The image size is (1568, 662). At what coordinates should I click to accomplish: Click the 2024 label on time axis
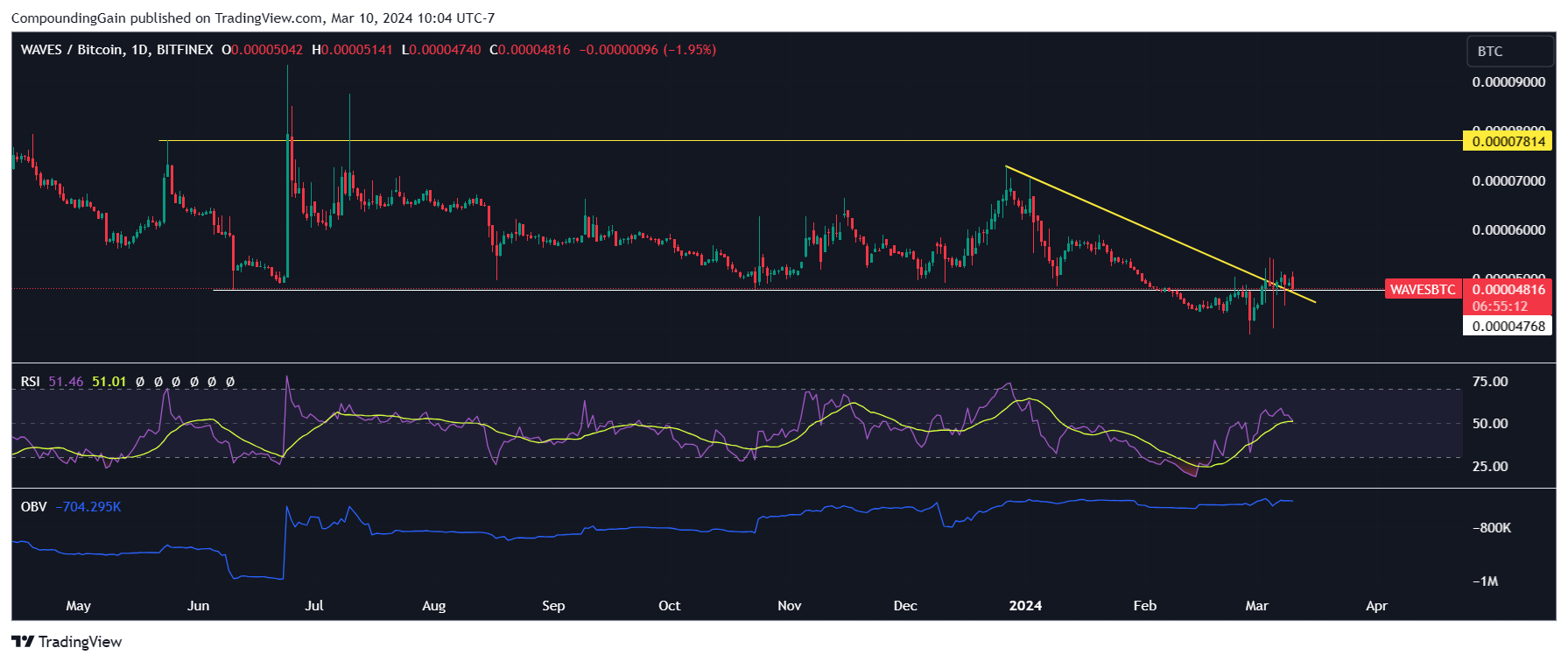pos(1025,606)
